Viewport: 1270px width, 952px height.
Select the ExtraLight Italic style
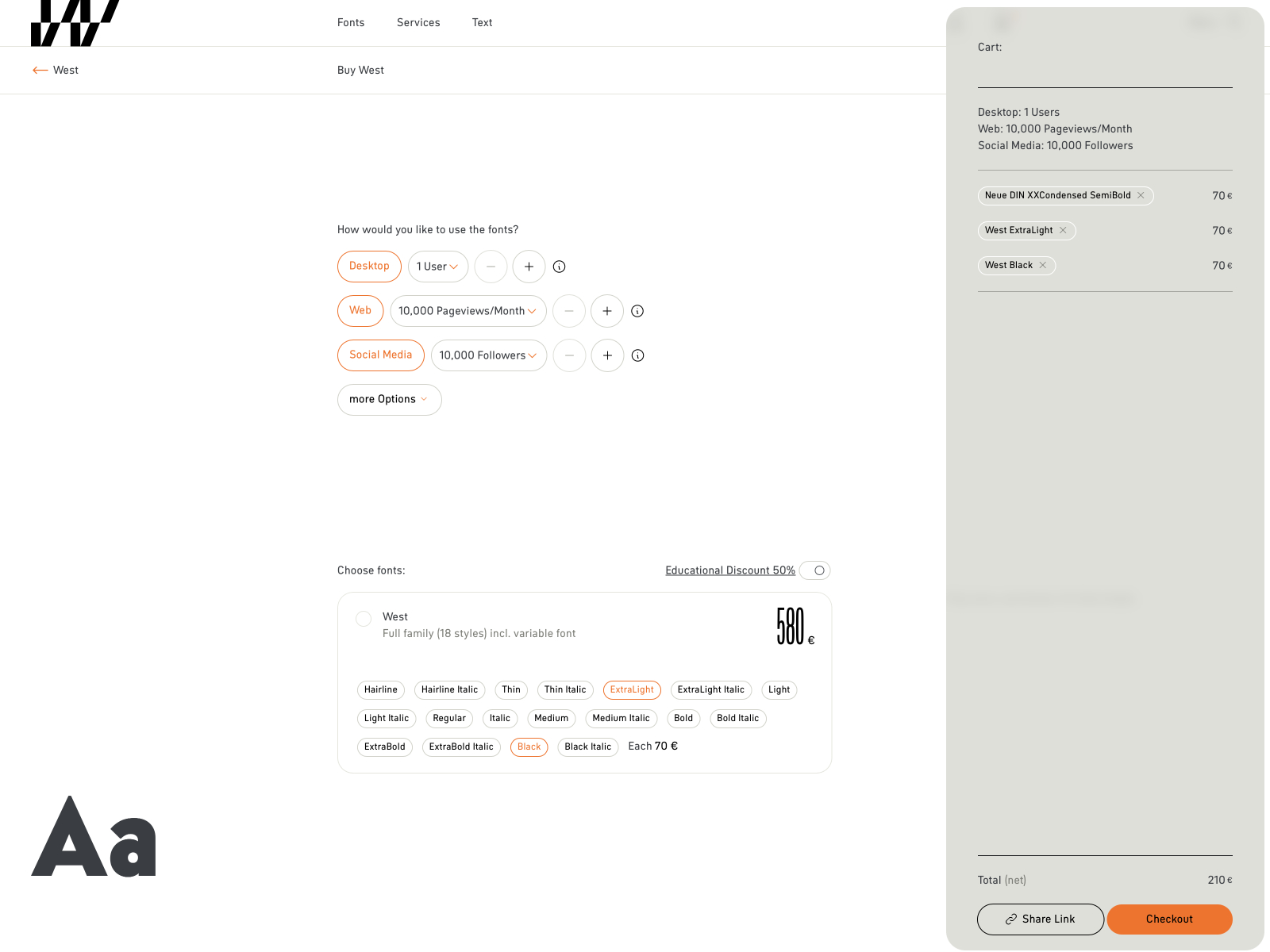(711, 690)
